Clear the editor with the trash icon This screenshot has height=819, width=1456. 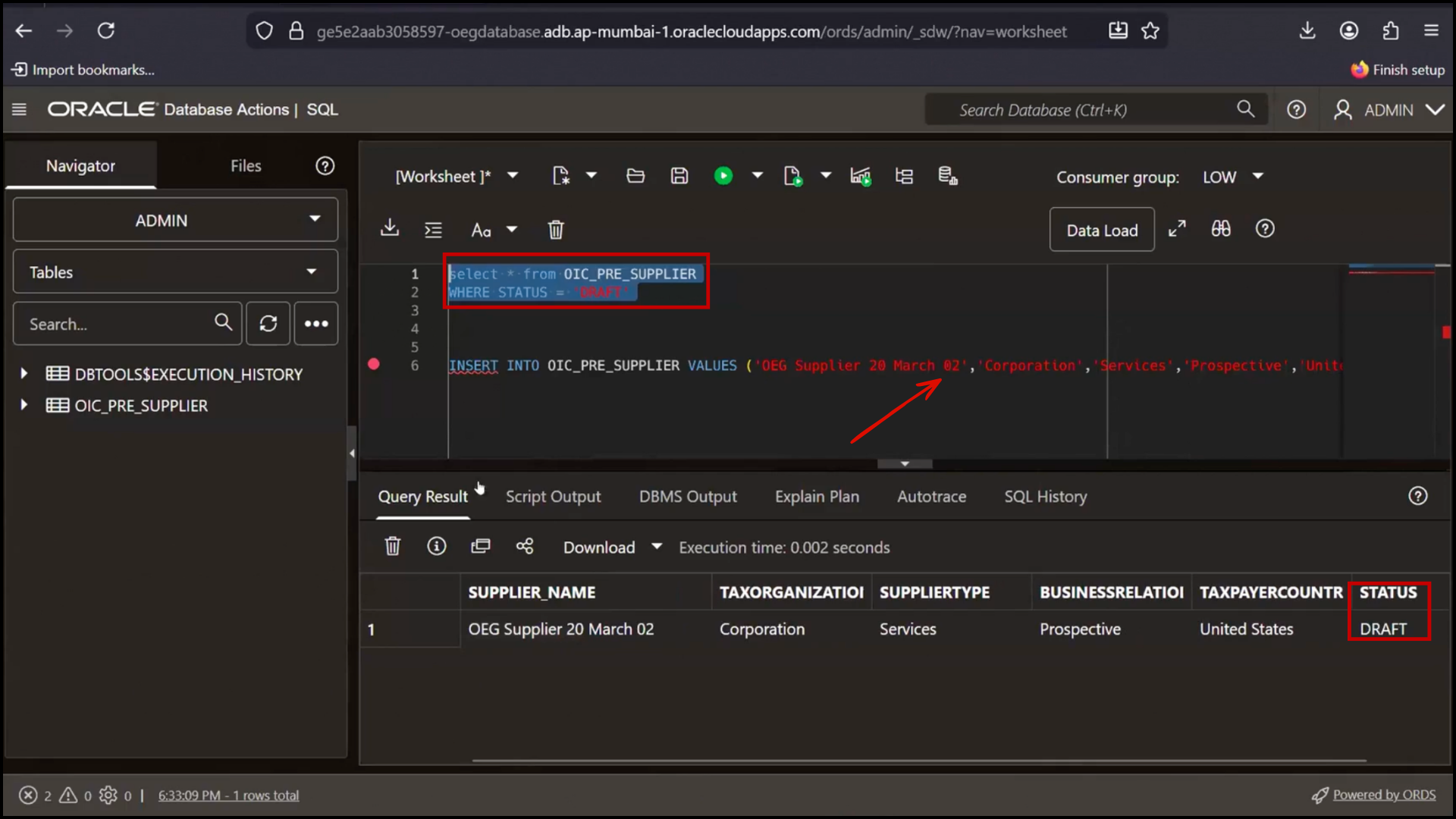click(x=556, y=230)
